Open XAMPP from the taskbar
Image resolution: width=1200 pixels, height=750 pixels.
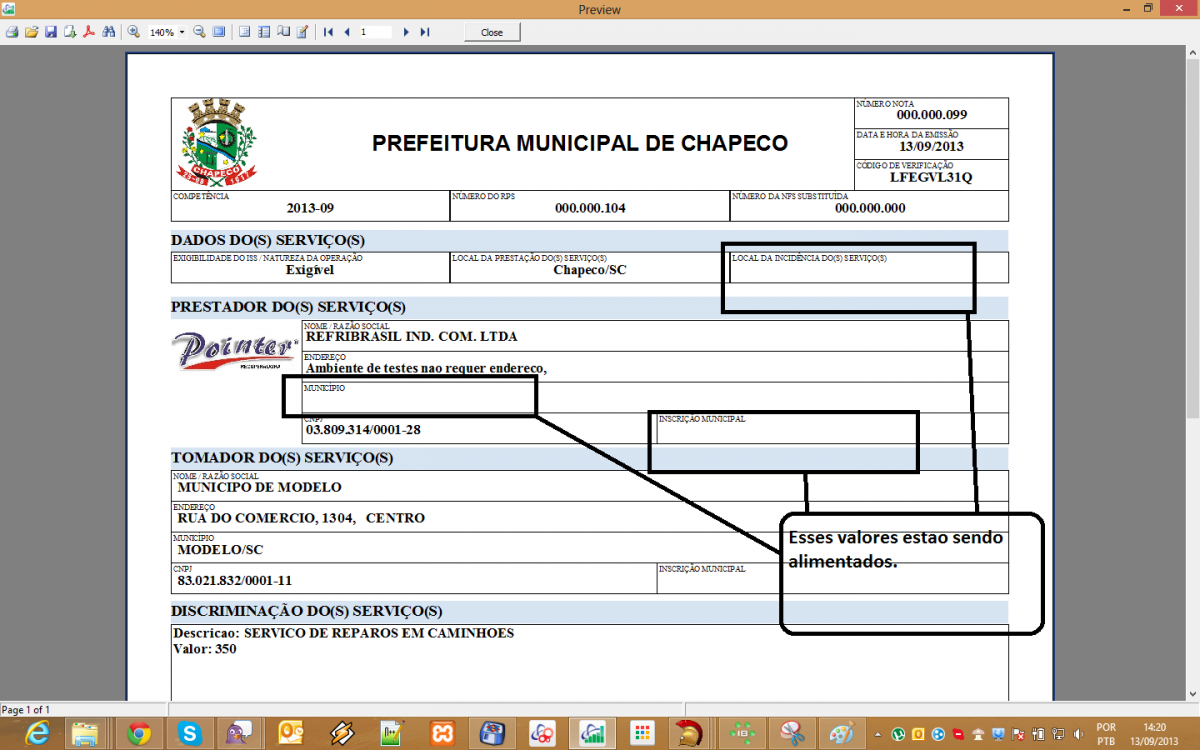[443, 734]
